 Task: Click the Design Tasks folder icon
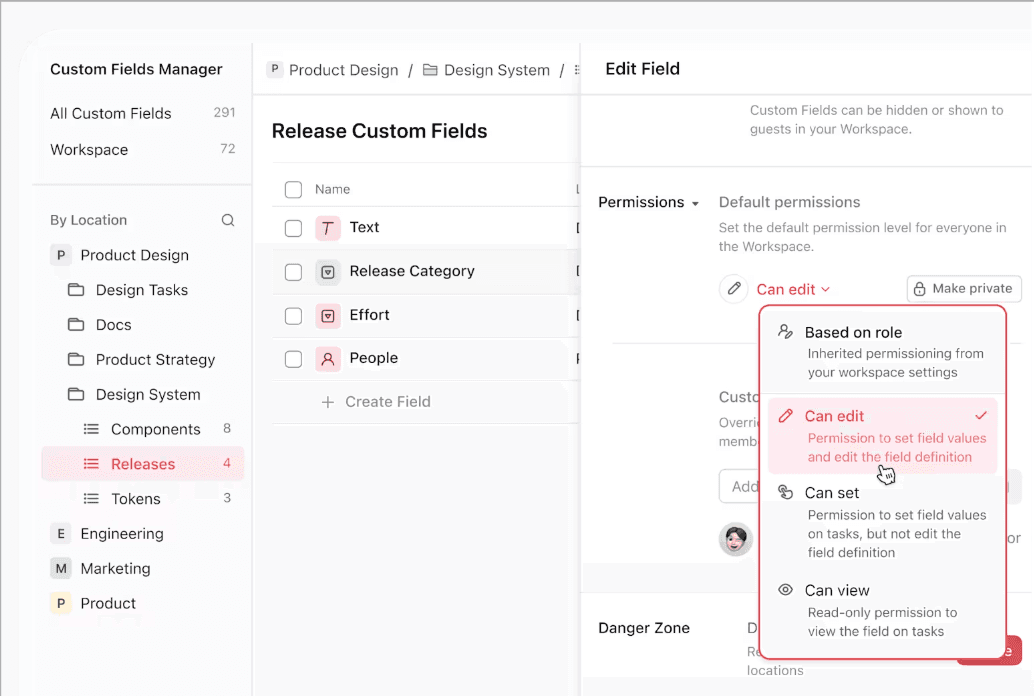(76, 290)
